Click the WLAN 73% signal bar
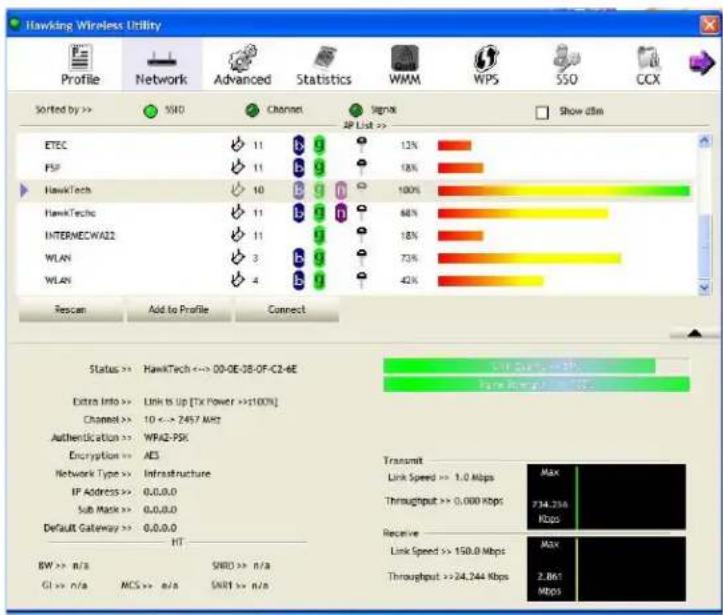Screen dimensions: 723x615 pos(529,258)
